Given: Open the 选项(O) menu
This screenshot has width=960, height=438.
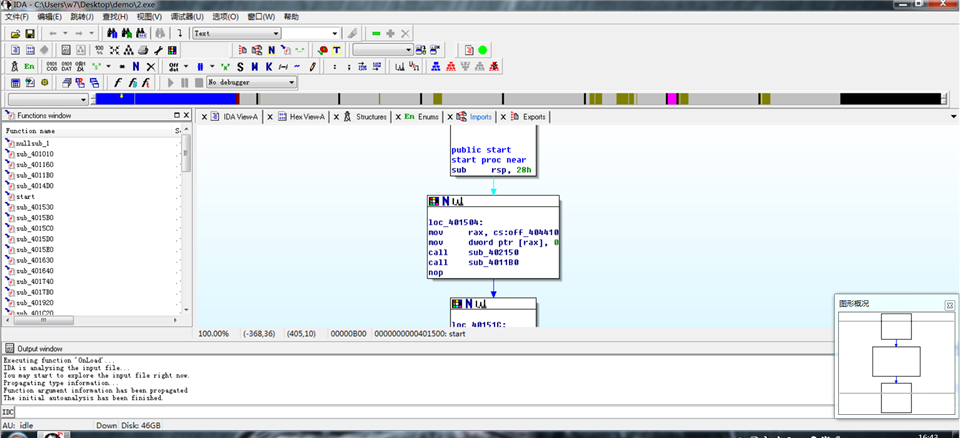Looking at the screenshot, I should point(225,17).
